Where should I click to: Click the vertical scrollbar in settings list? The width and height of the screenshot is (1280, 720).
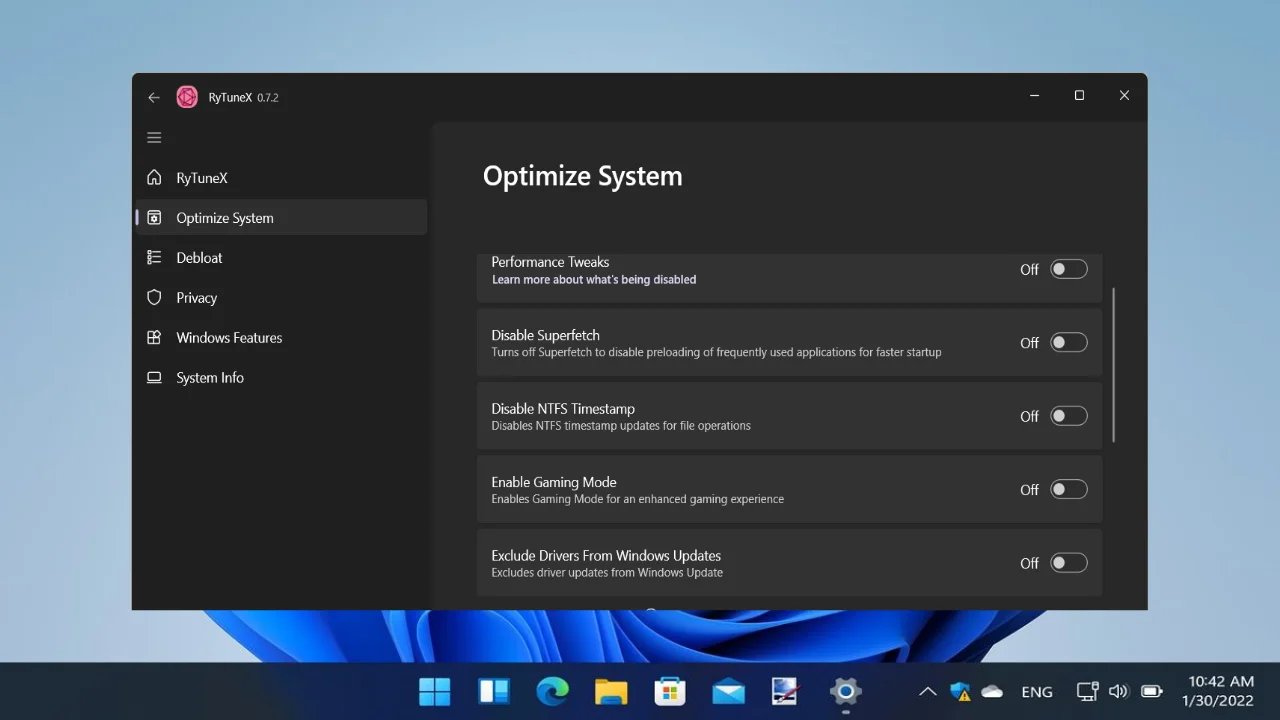click(x=1114, y=366)
